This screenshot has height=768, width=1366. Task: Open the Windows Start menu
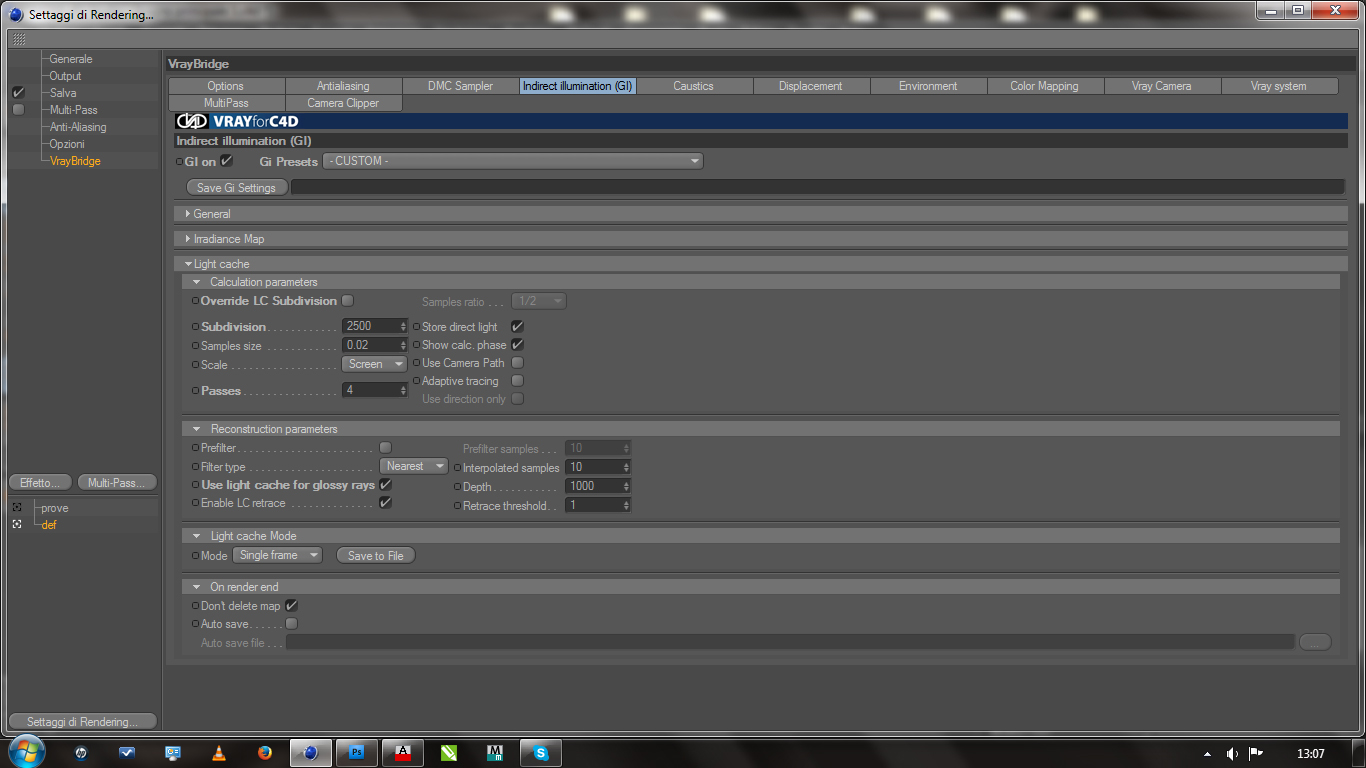point(26,752)
